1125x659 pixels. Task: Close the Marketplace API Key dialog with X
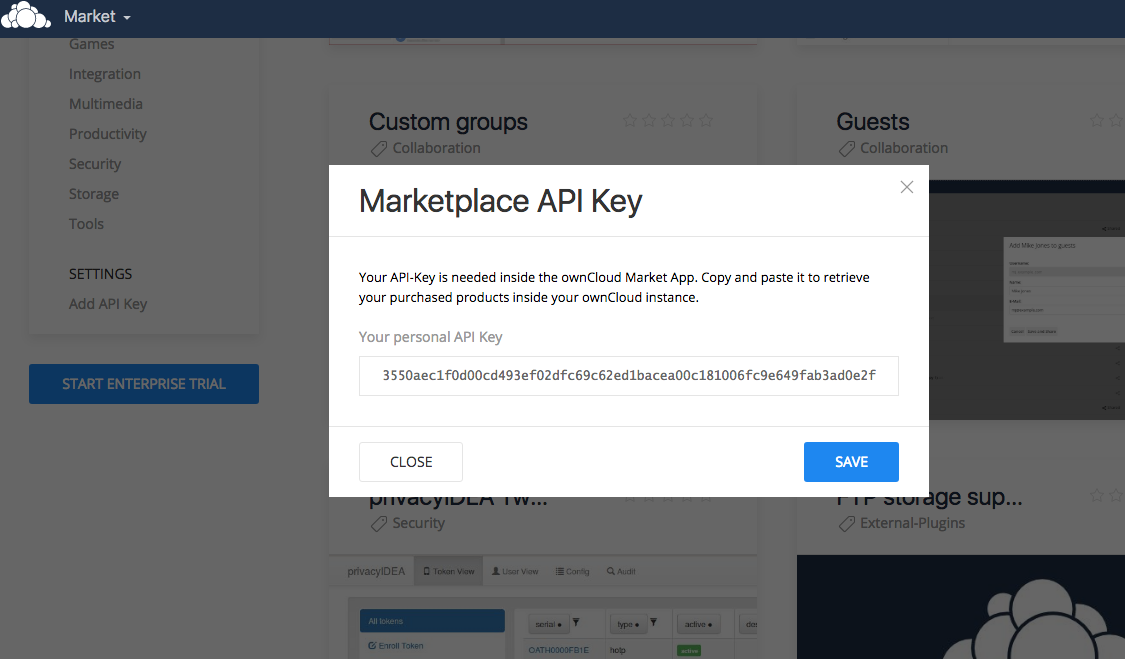click(906, 187)
